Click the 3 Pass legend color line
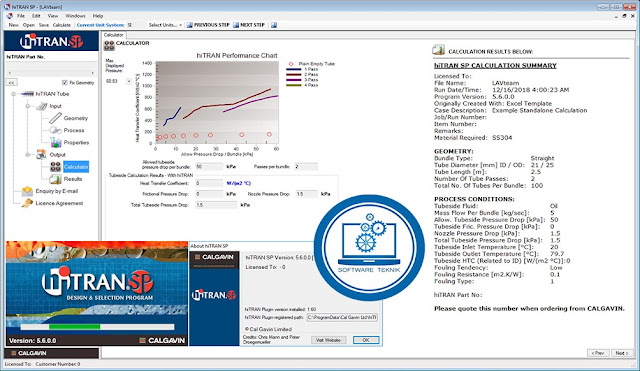The width and height of the screenshot is (640, 371). (294, 80)
